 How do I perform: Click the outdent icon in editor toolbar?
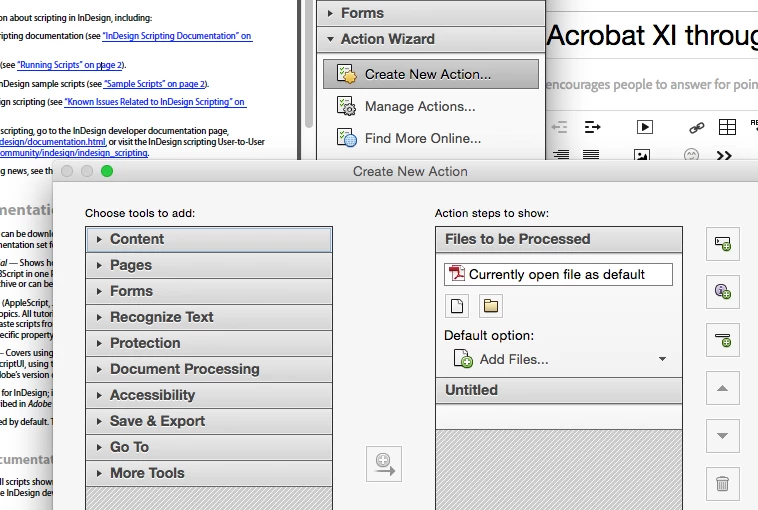[559, 127]
